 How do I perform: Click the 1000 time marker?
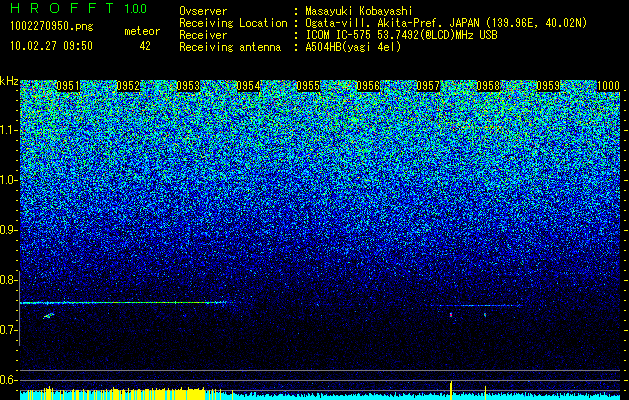(x=609, y=86)
